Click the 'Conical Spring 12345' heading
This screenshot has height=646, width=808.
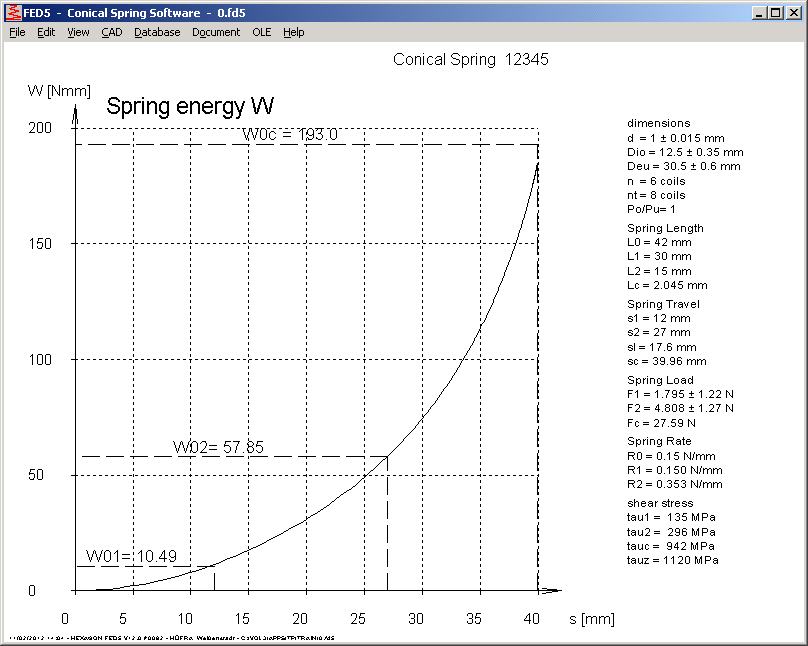pyautogui.click(x=470, y=59)
